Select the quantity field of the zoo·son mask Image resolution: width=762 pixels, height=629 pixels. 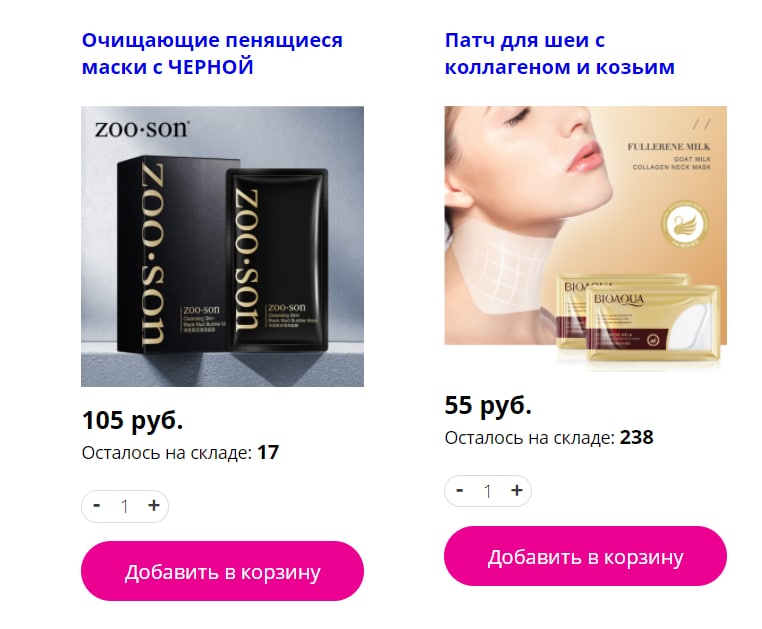click(x=125, y=507)
